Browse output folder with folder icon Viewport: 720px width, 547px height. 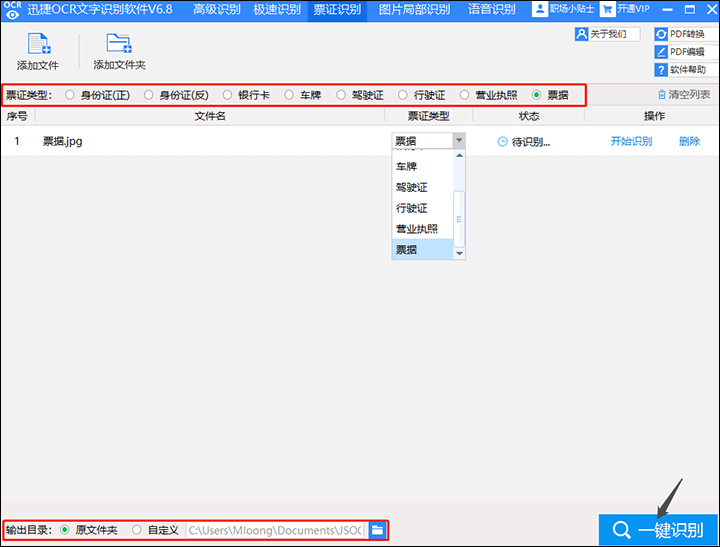tap(377, 530)
